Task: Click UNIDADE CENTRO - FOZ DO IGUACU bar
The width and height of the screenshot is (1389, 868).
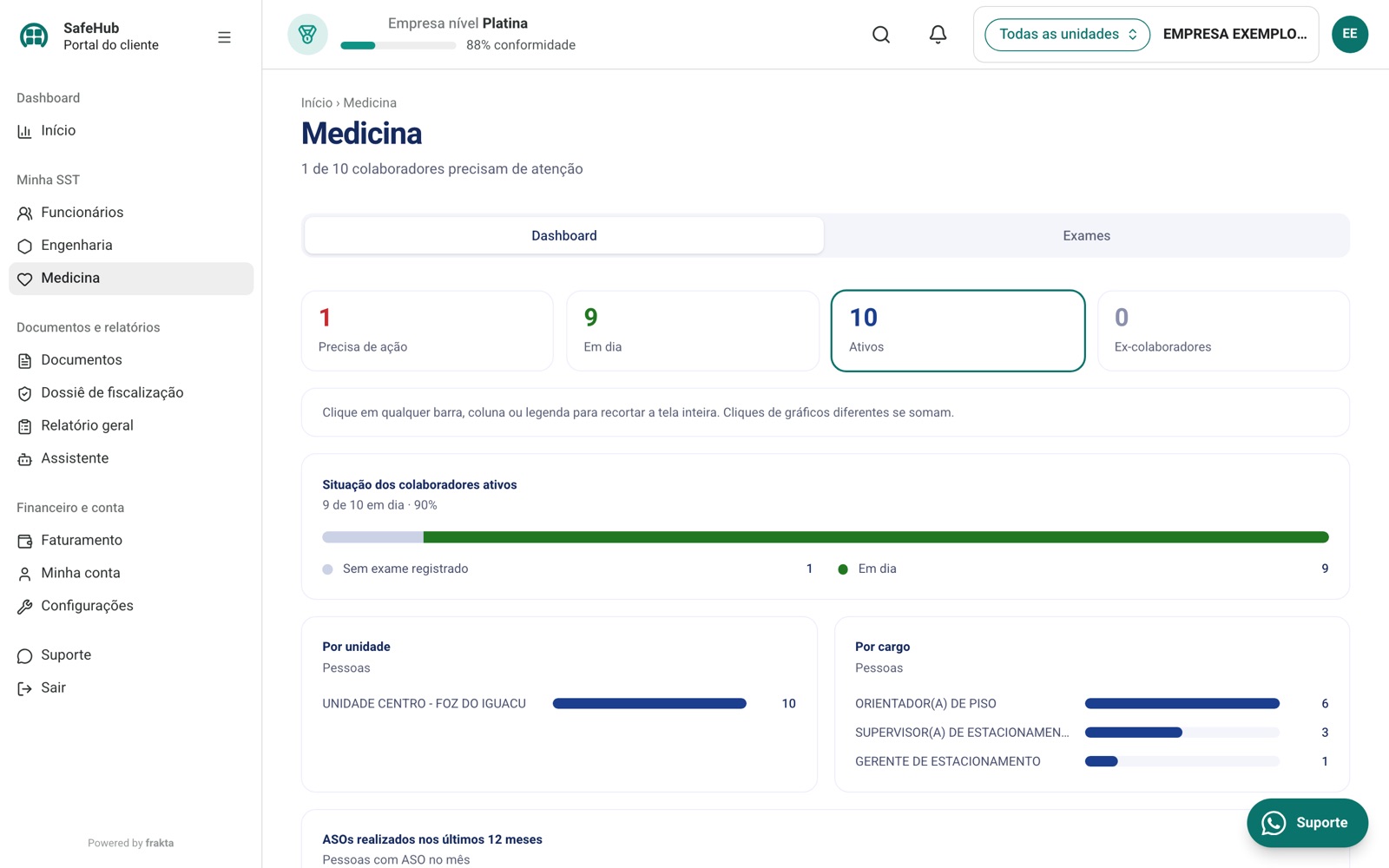Action: [649, 704]
